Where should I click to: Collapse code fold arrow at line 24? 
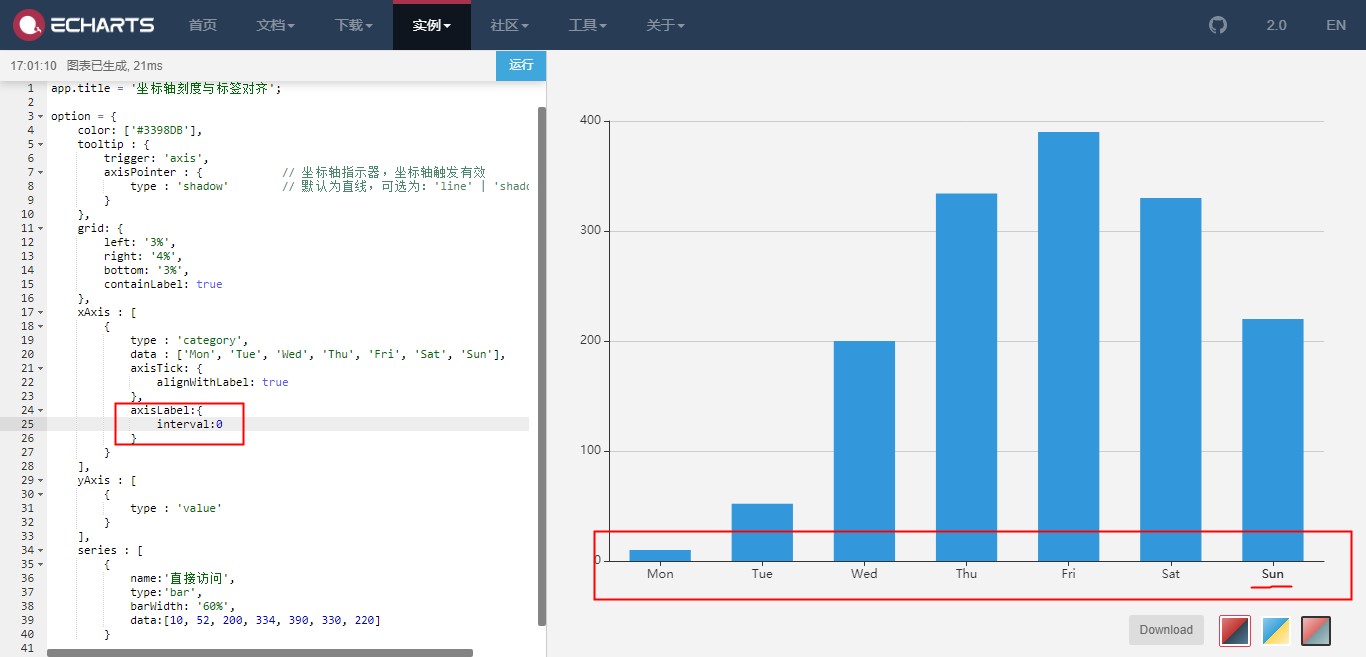(41, 410)
